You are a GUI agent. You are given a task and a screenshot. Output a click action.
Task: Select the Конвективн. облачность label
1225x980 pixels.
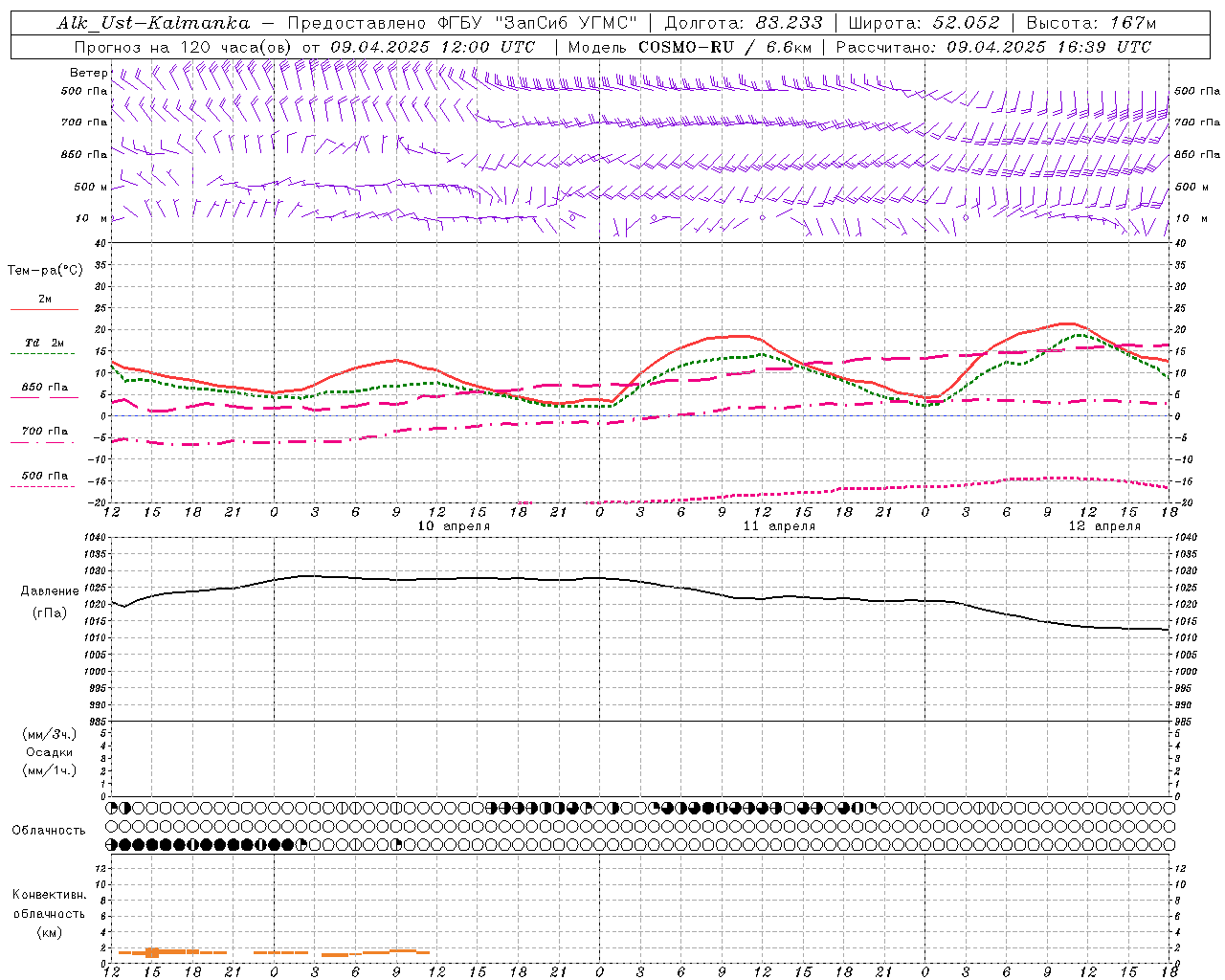pyautogui.click(x=49, y=904)
